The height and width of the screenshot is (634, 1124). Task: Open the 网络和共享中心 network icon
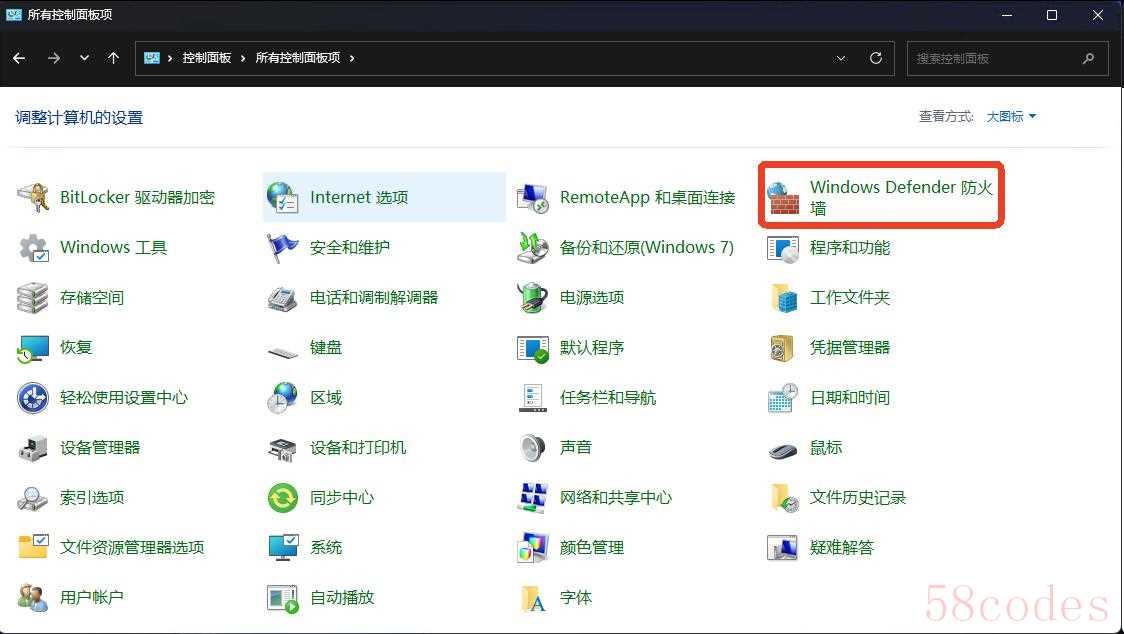[x=533, y=498]
